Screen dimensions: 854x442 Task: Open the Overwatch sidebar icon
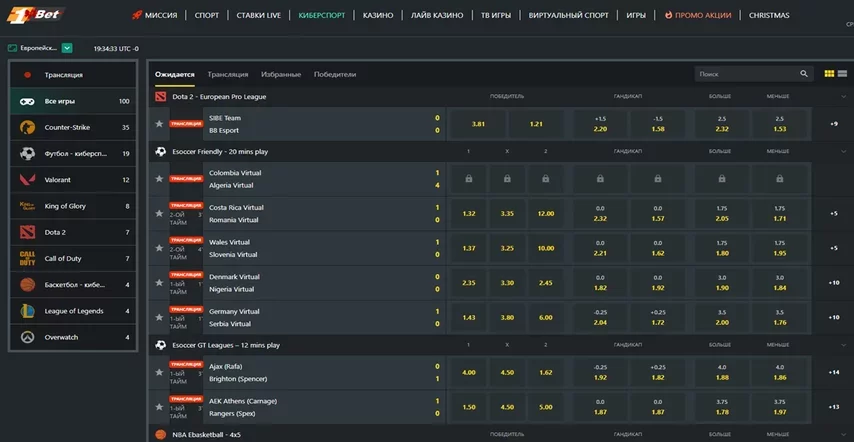click(x=27, y=337)
